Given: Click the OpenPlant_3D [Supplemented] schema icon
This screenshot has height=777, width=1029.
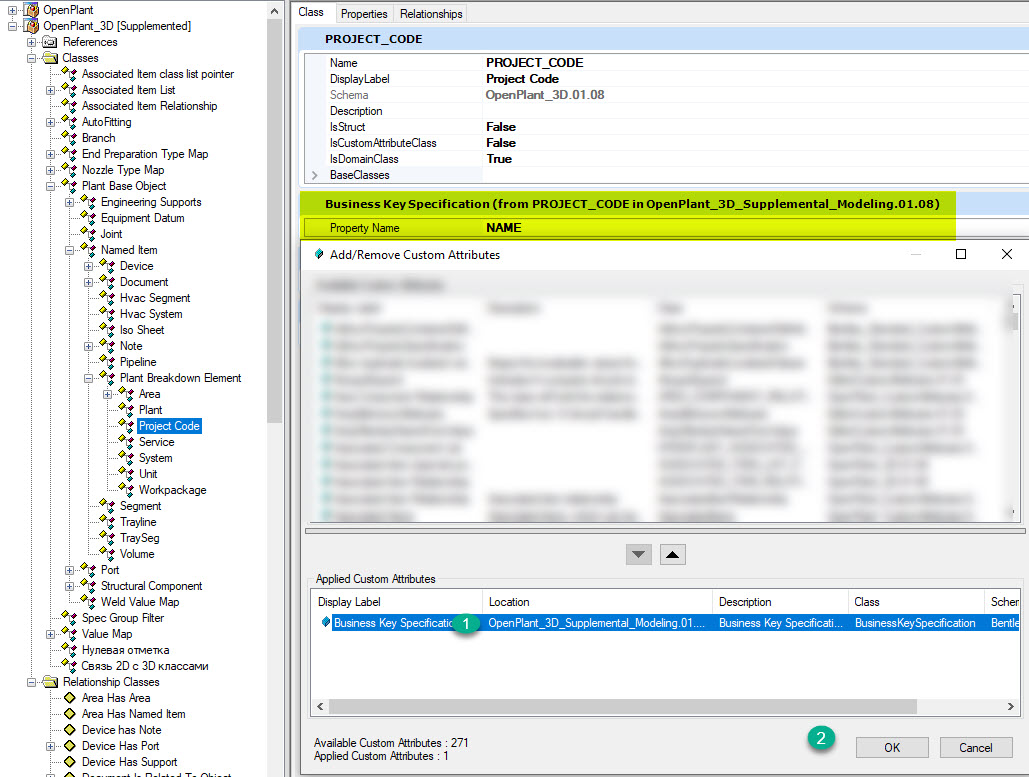Looking at the screenshot, I should 31,26.
